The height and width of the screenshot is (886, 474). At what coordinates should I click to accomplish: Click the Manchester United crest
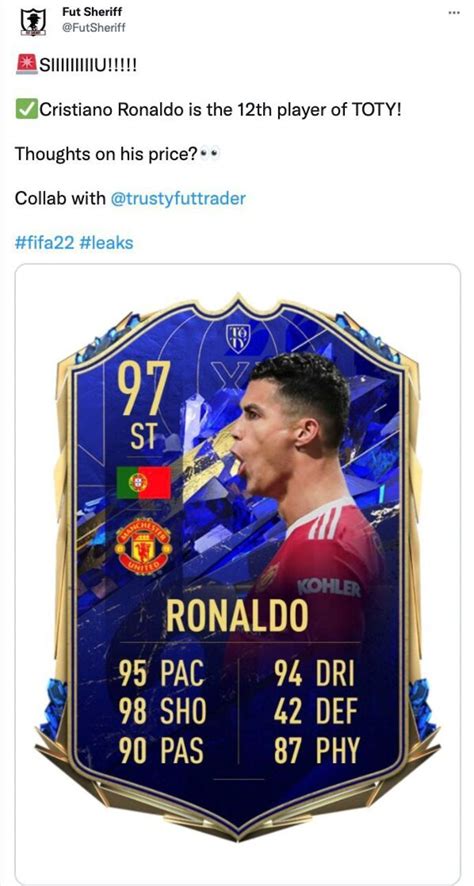[143, 546]
